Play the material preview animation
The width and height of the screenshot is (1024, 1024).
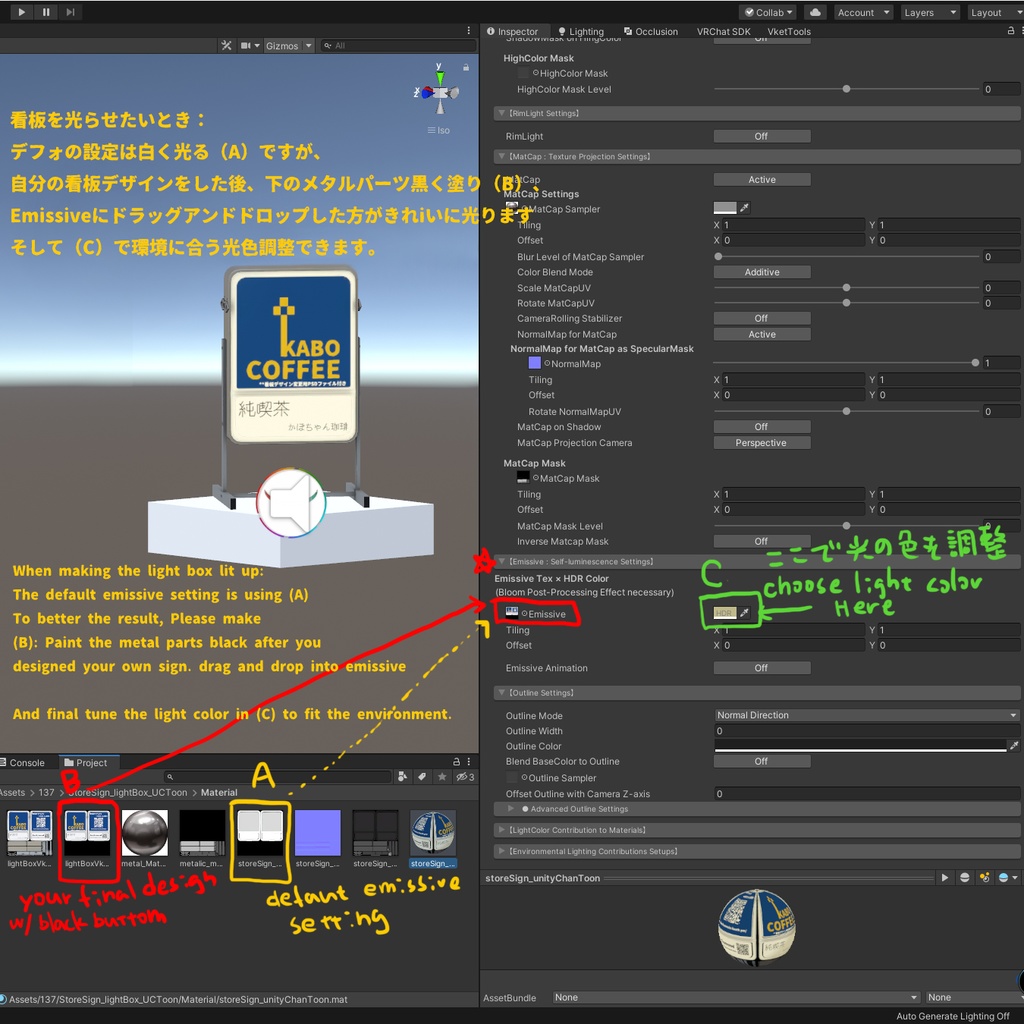pos(944,878)
